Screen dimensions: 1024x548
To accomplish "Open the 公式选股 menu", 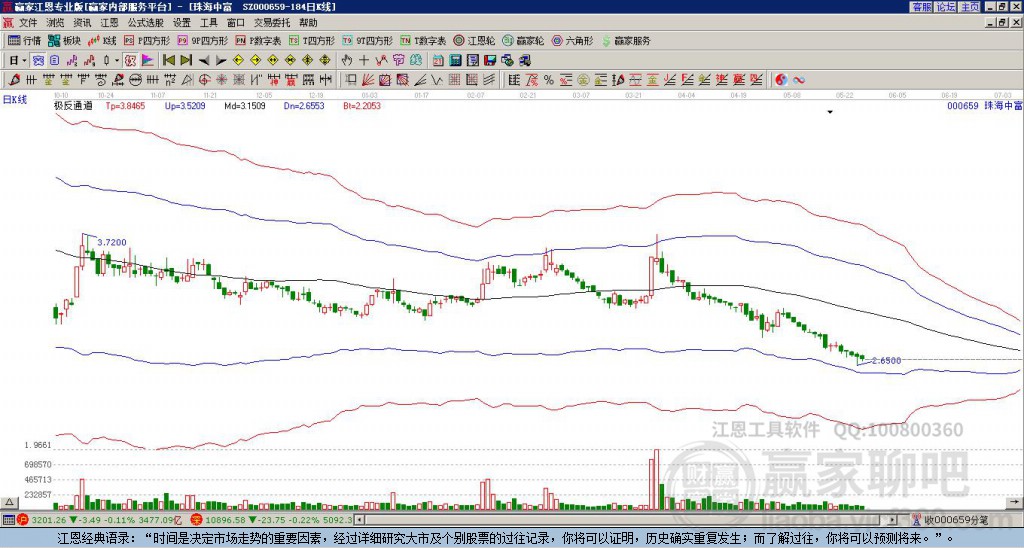I will pyautogui.click(x=146, y=23).
